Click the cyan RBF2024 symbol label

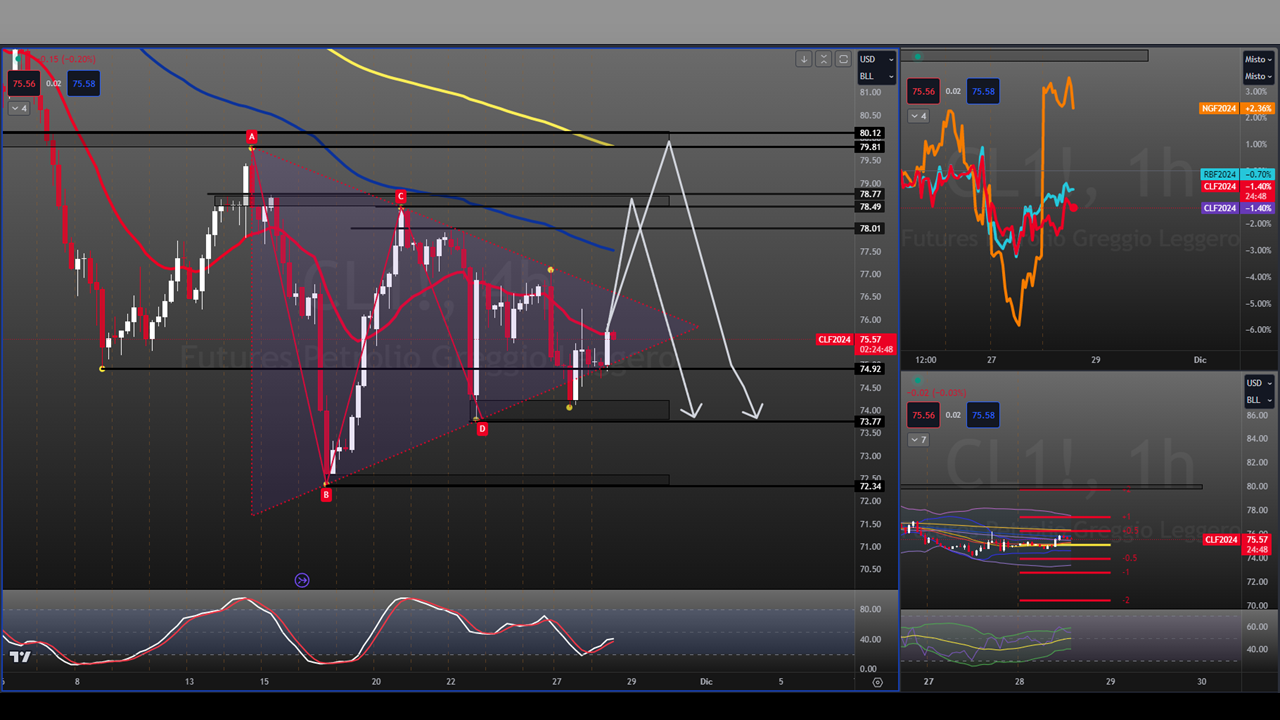pos(1220,174)
